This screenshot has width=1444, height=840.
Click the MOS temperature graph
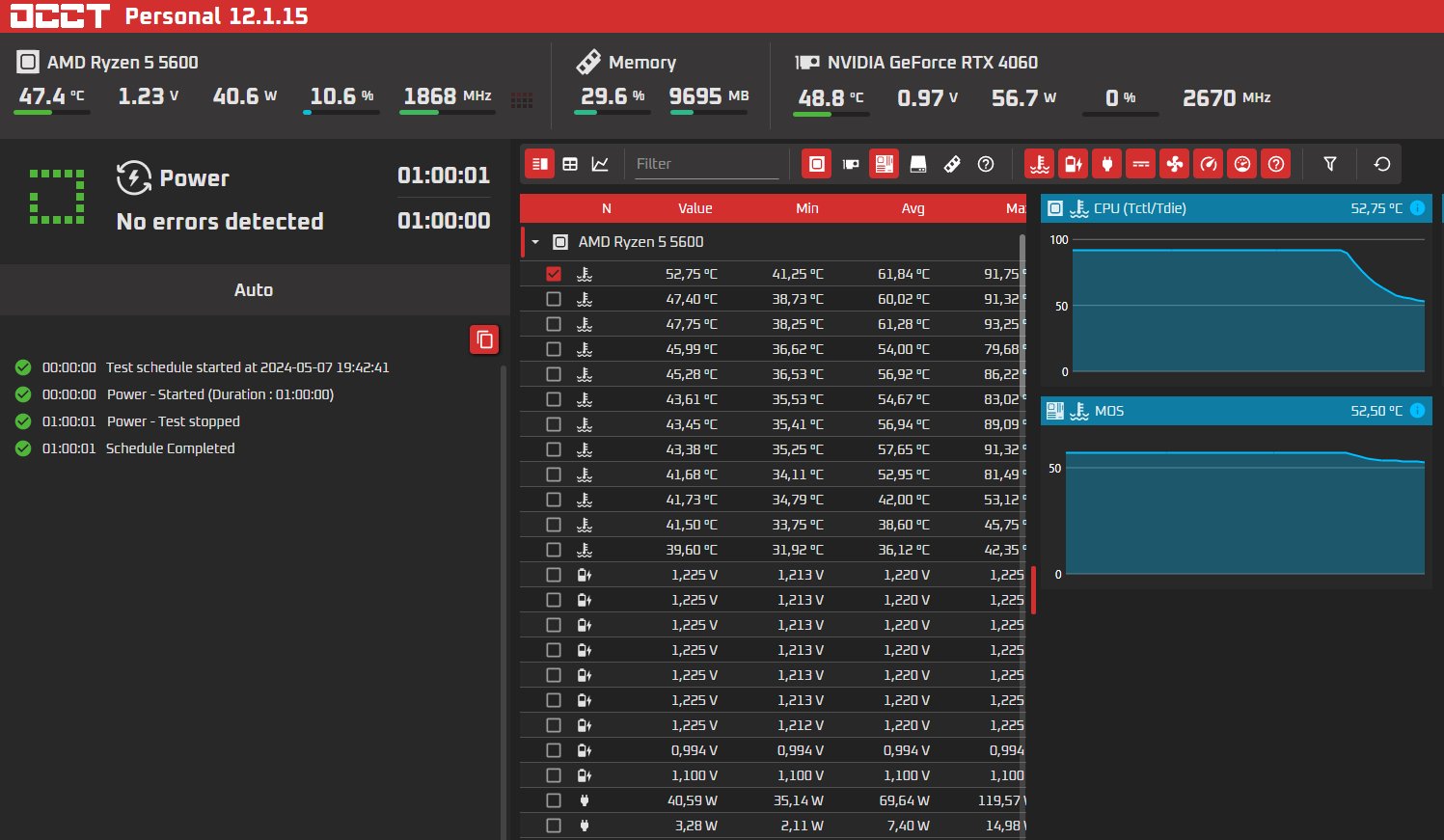(x=1236, y=505)
